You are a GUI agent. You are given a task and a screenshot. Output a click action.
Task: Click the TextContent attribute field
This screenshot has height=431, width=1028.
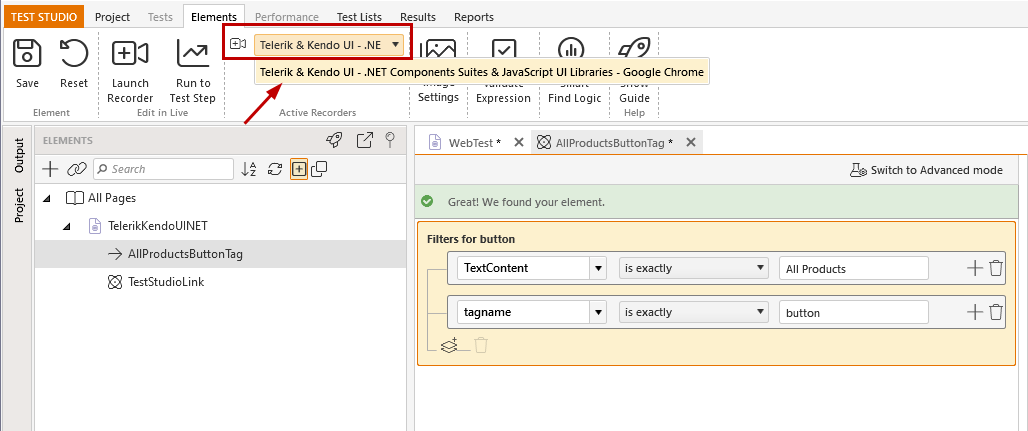523,268
